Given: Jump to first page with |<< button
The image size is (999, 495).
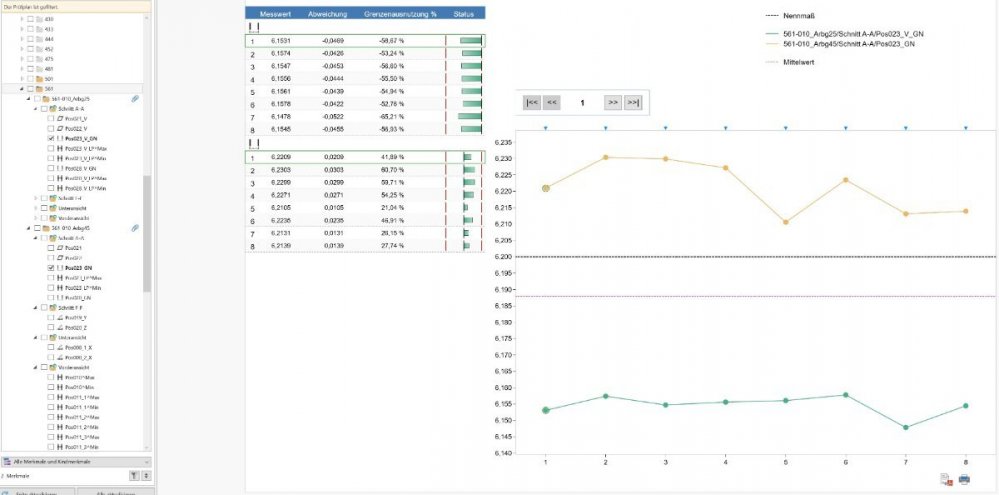Looking at the screenshot, I should 532,102.
